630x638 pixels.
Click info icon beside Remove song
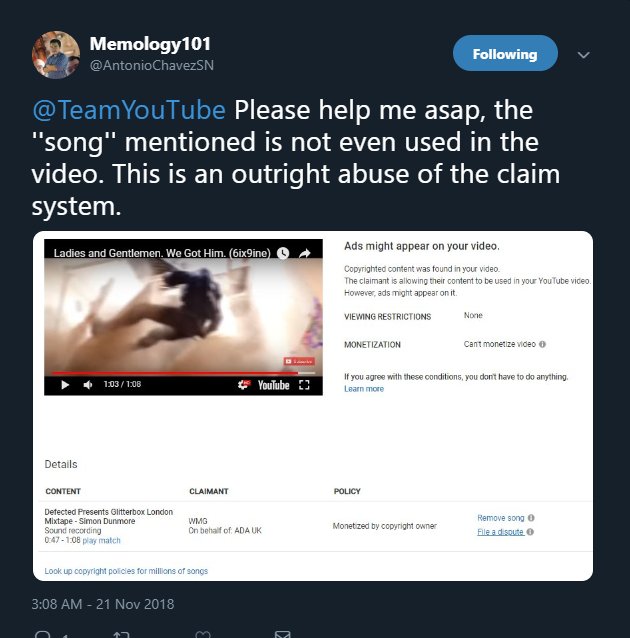point(531,518)
